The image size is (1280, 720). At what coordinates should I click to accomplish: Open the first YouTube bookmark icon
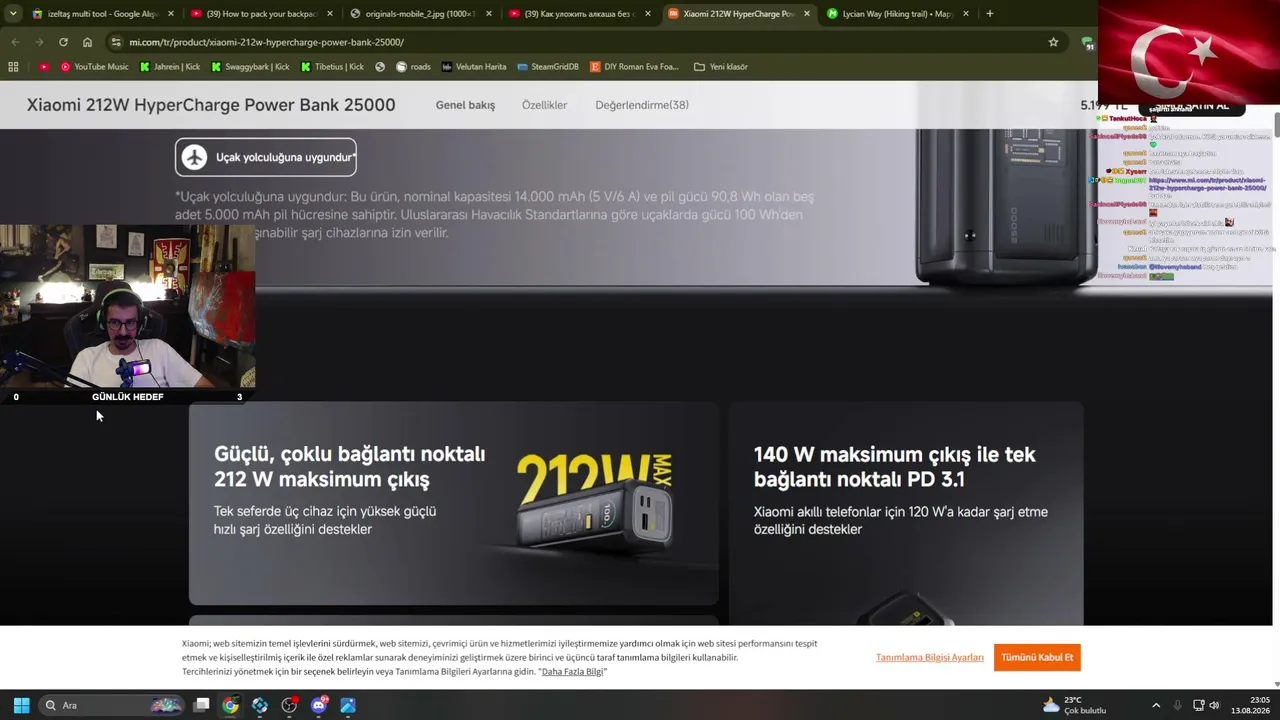[44, 67]
